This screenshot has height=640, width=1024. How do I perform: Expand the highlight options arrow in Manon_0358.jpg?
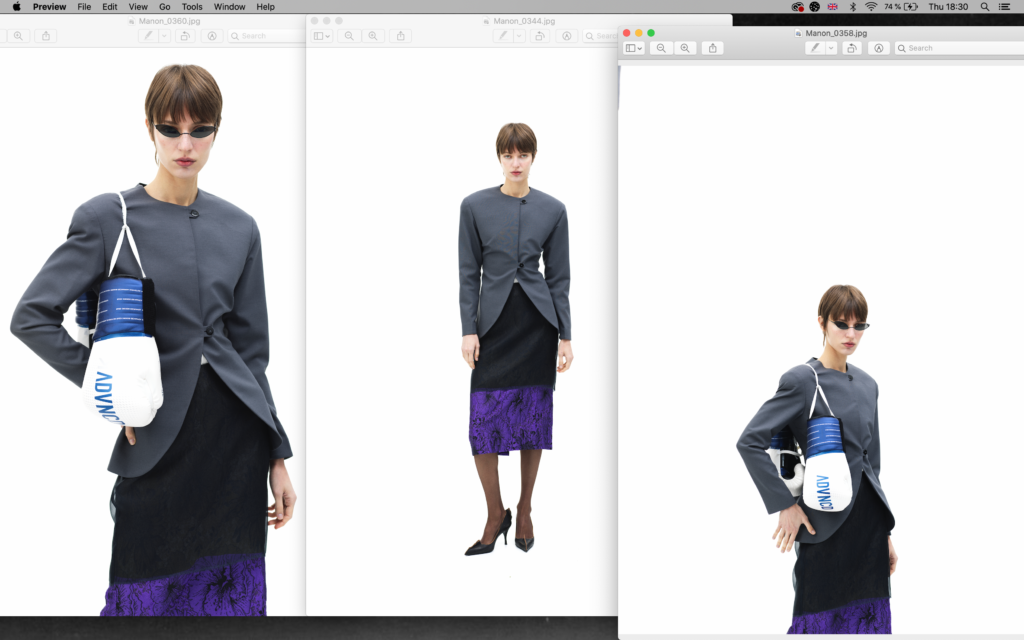[x=830, y=48]
